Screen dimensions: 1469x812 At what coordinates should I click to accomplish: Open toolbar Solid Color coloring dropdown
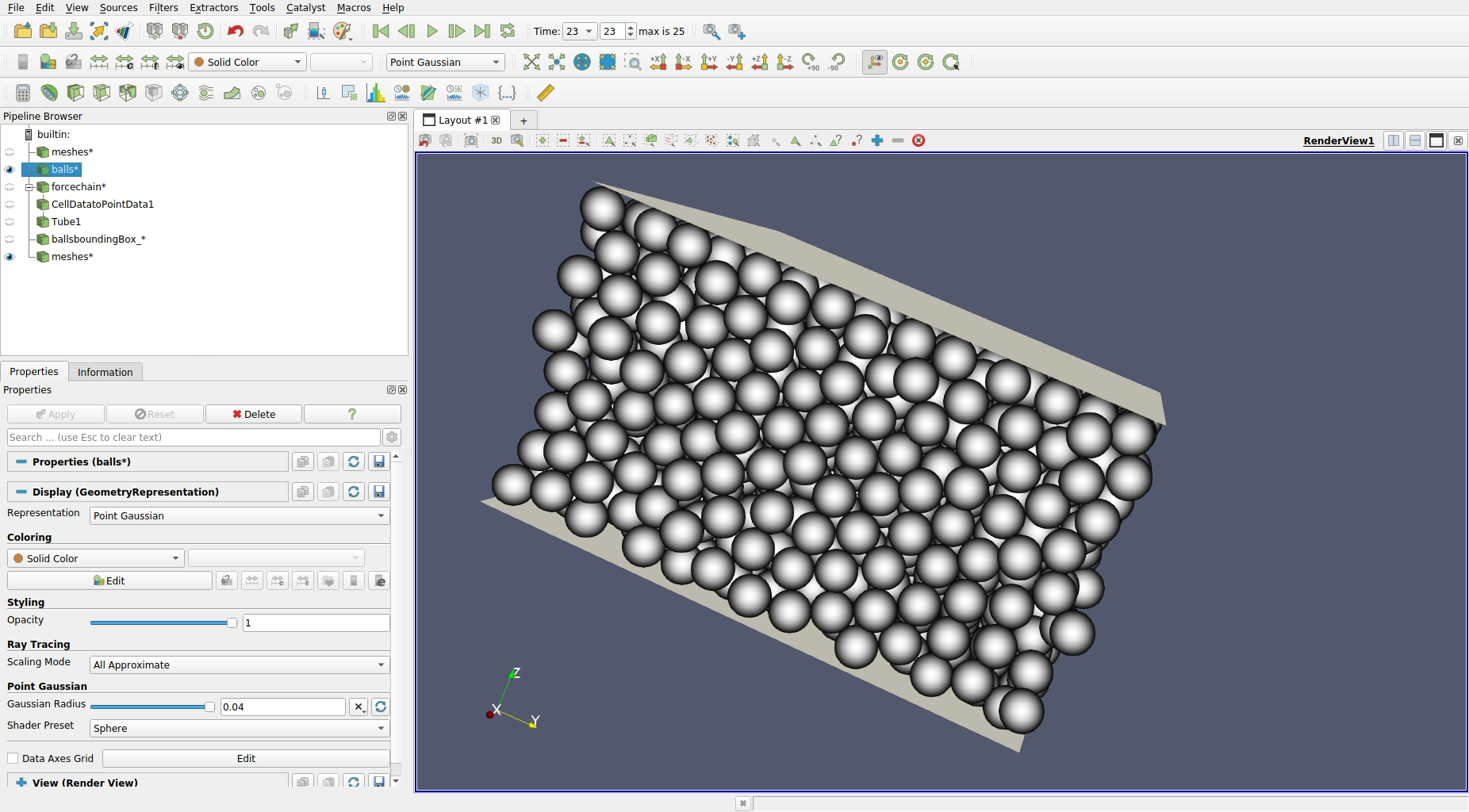coord(247,62)
